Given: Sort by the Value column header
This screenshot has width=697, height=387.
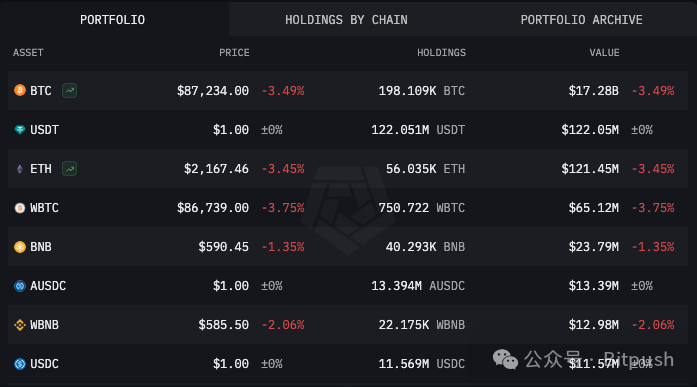Looking at the screenshot, I should tap(604, 53).
